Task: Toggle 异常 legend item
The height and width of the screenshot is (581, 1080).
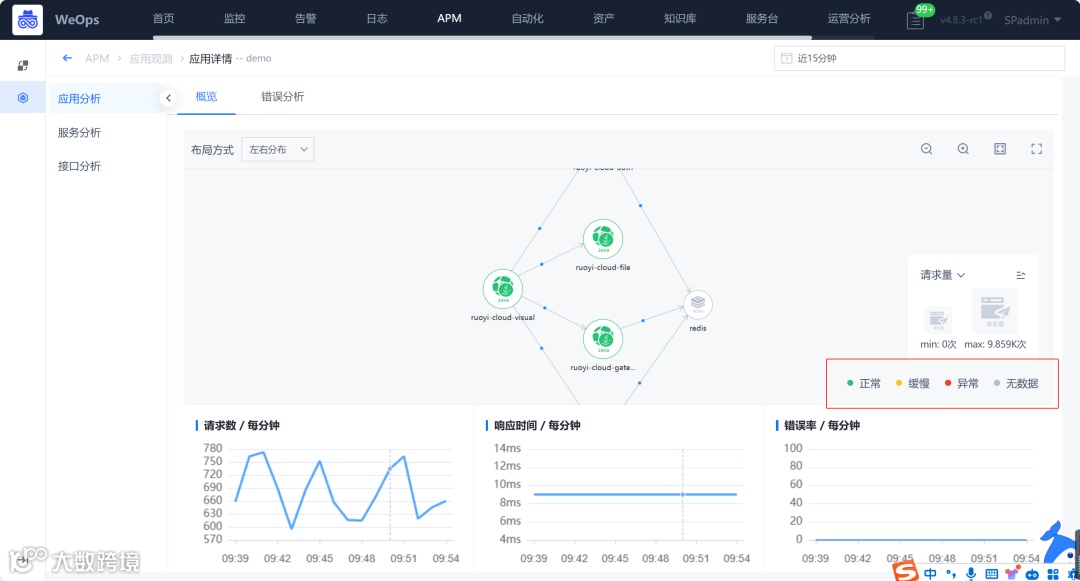Action: click(962, 383)
